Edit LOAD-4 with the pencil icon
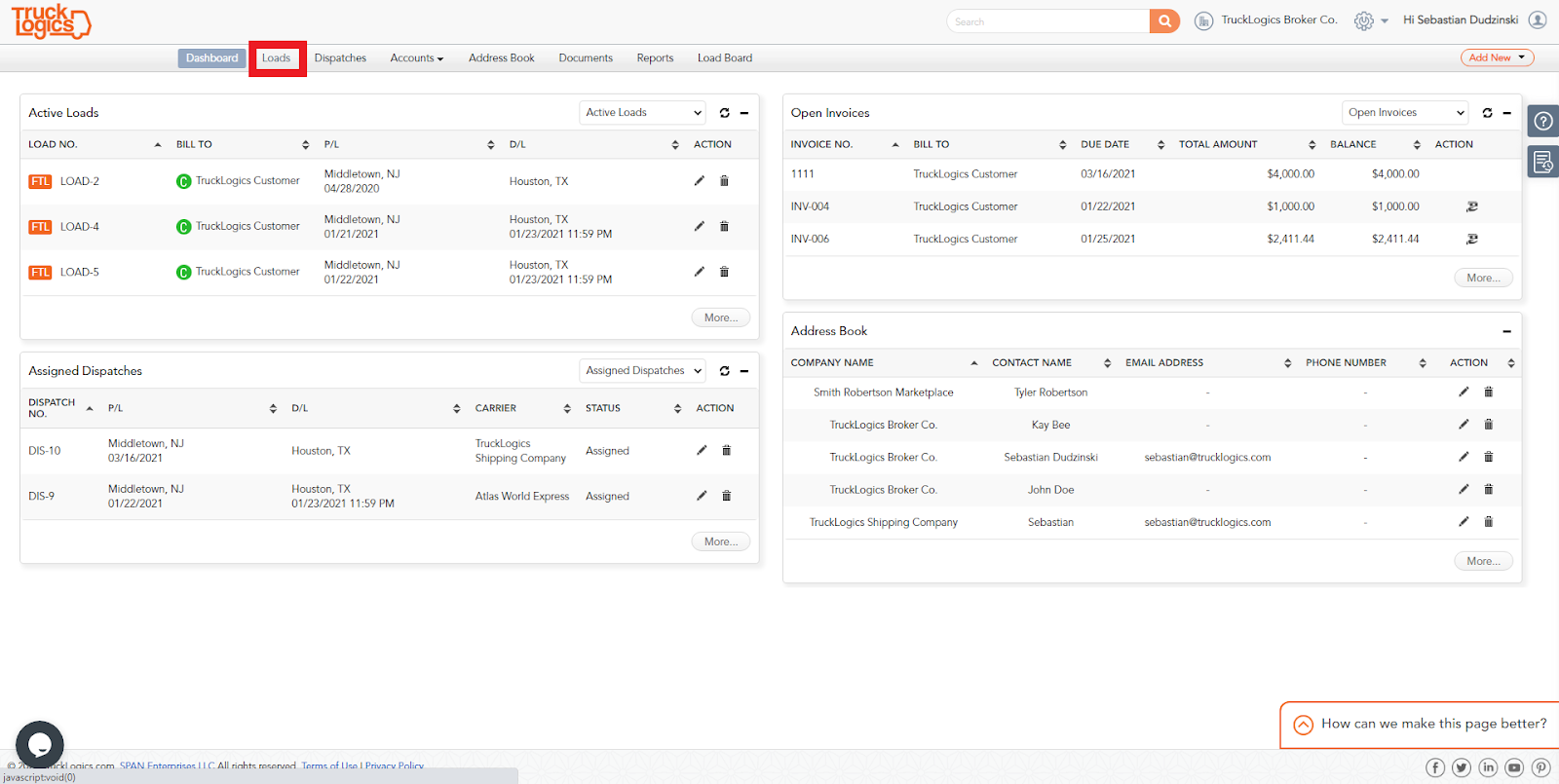This screenshot has width=1559, height=784. pyautogui.click(x=699, y=226)
